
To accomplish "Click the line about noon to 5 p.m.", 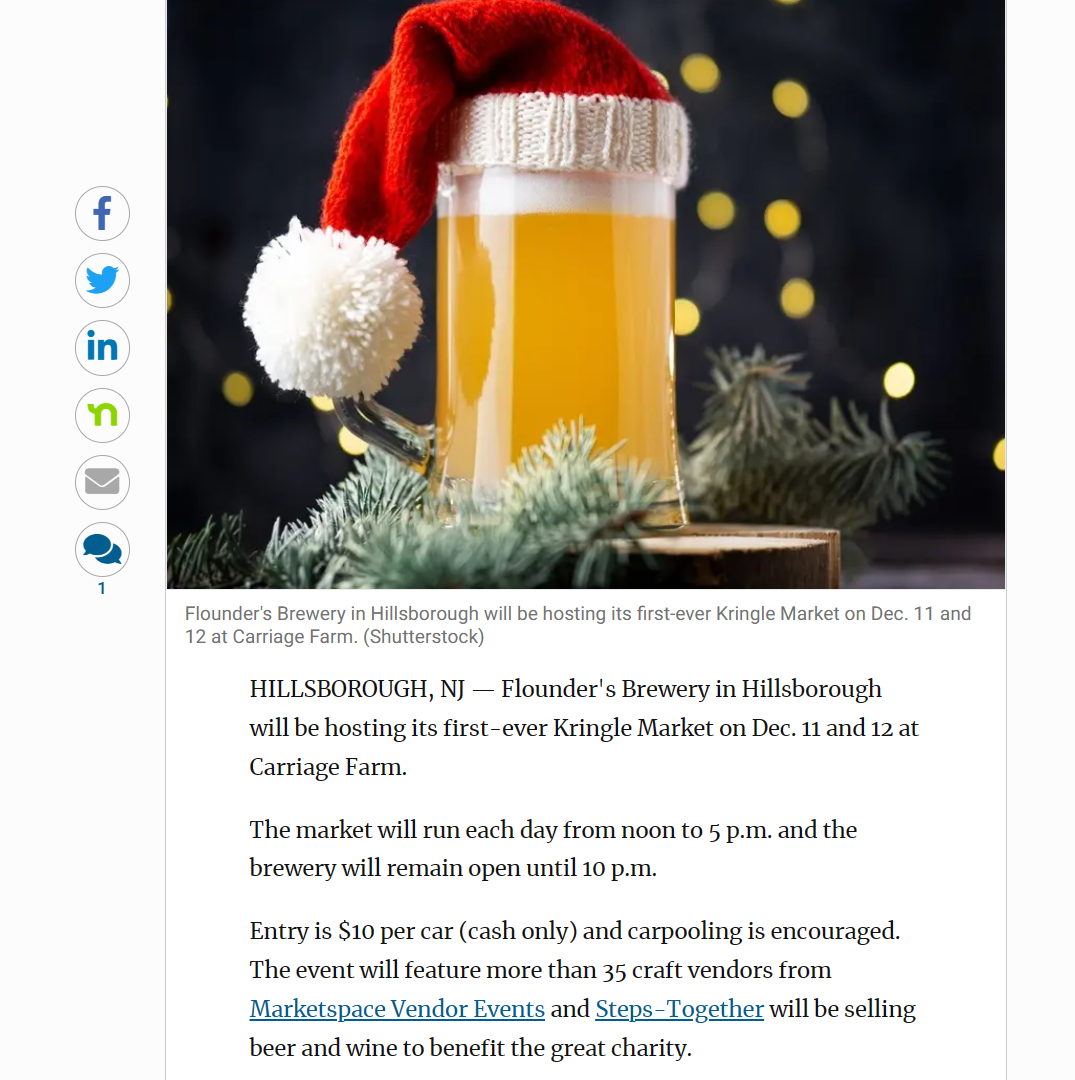I will tap(553, 830).
